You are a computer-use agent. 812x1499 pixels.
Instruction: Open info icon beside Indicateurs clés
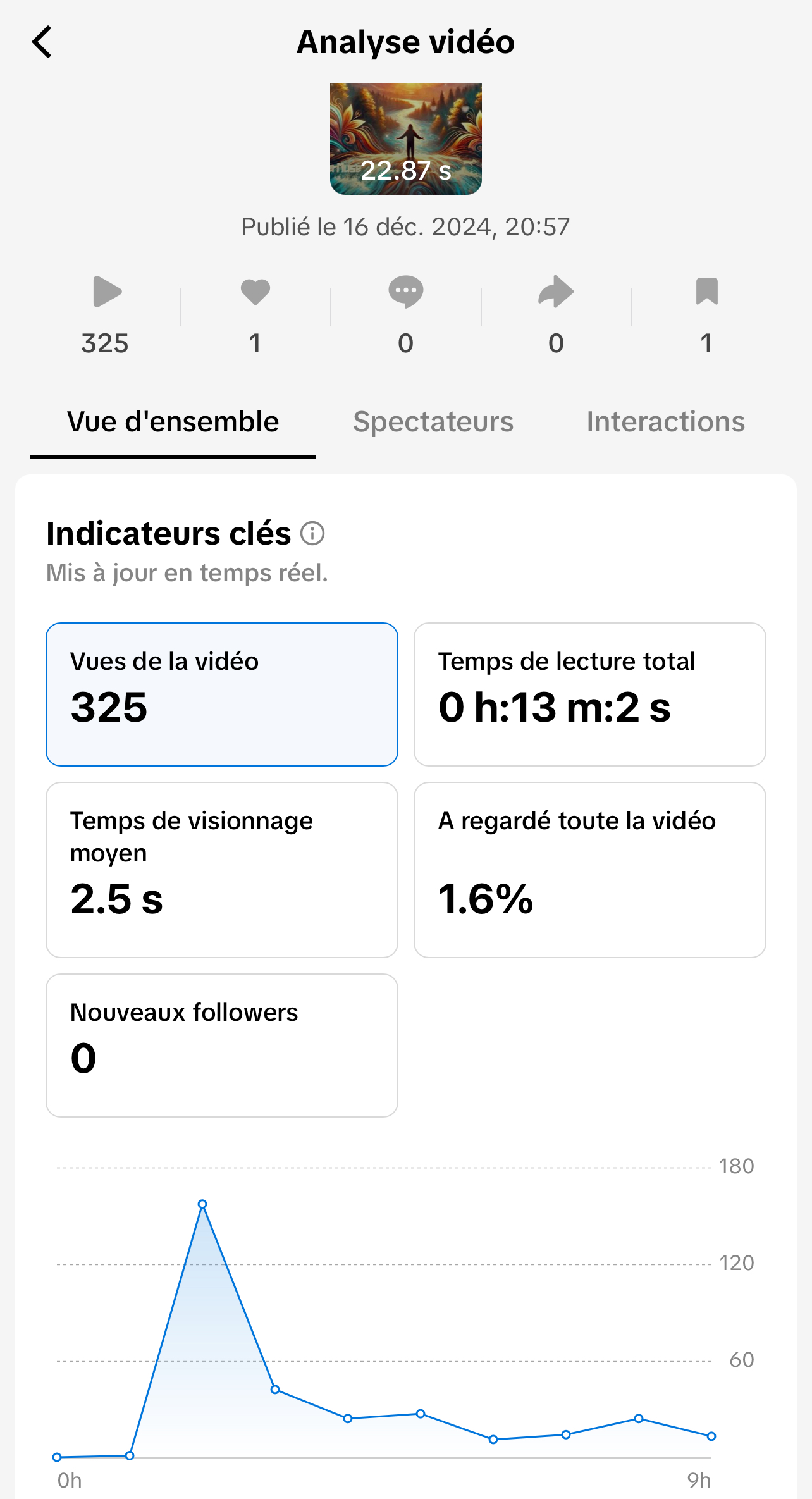pos(312,533)
